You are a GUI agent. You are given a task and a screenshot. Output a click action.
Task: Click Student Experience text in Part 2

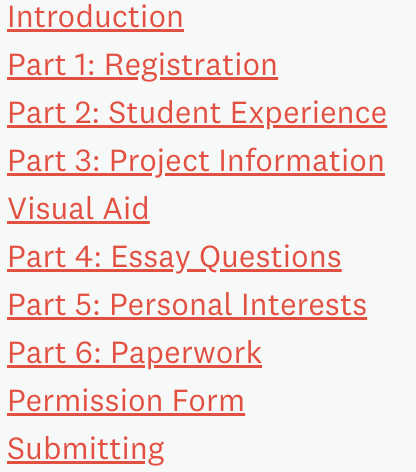coord(248,114)
